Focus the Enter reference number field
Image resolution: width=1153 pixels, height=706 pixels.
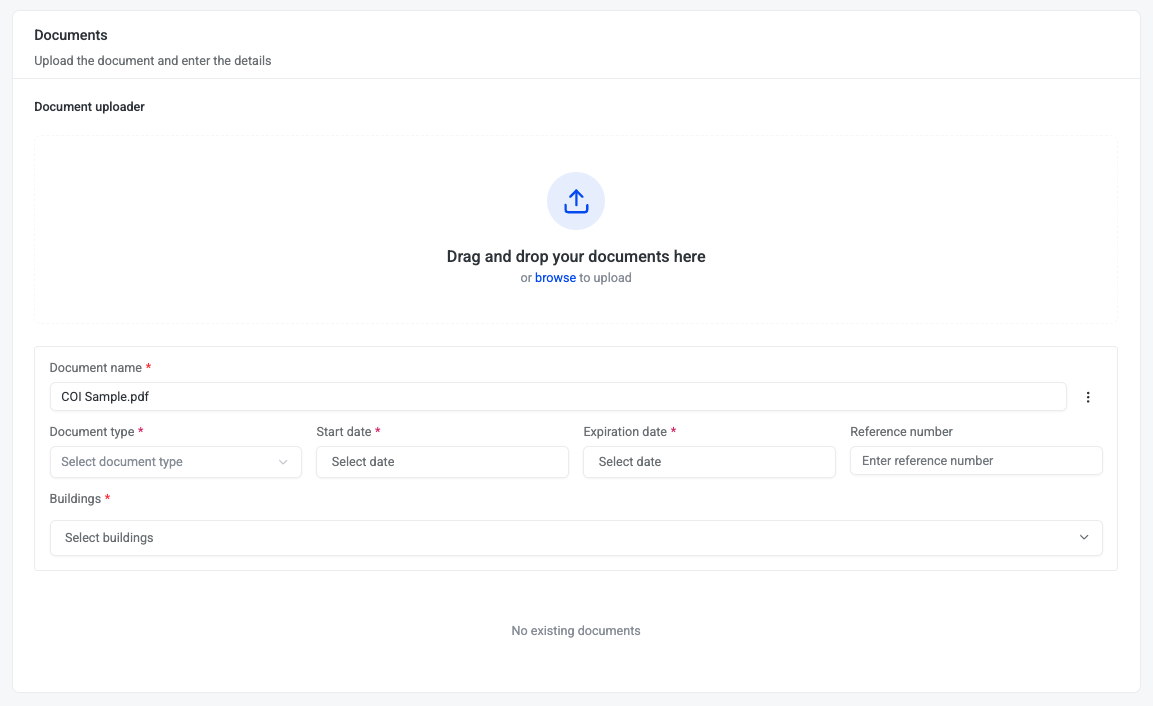click(976, 461)
